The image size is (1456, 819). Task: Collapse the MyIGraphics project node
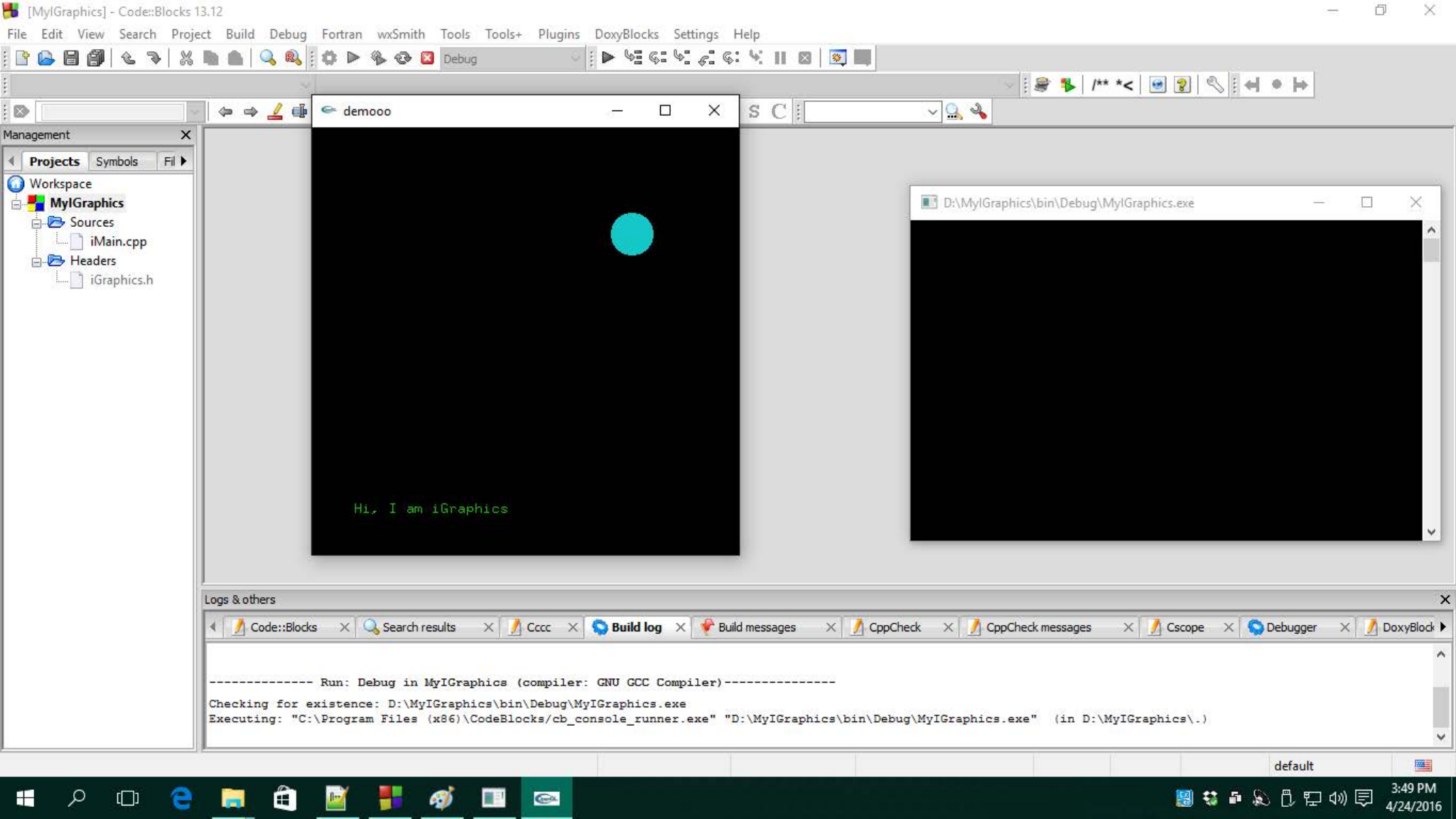(x=16, y=204)
